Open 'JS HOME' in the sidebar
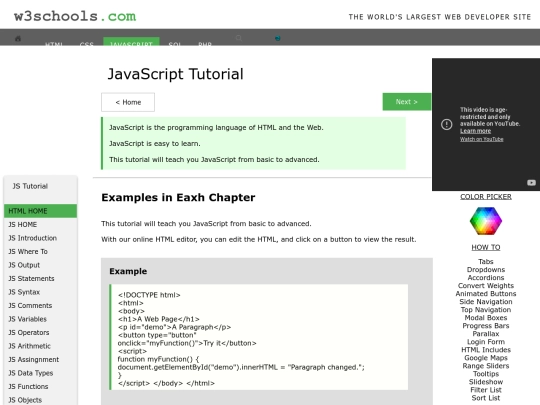Image resolution: width=540 pixels, height=405 pixels. pyautogui.click(x=41, y=225)
